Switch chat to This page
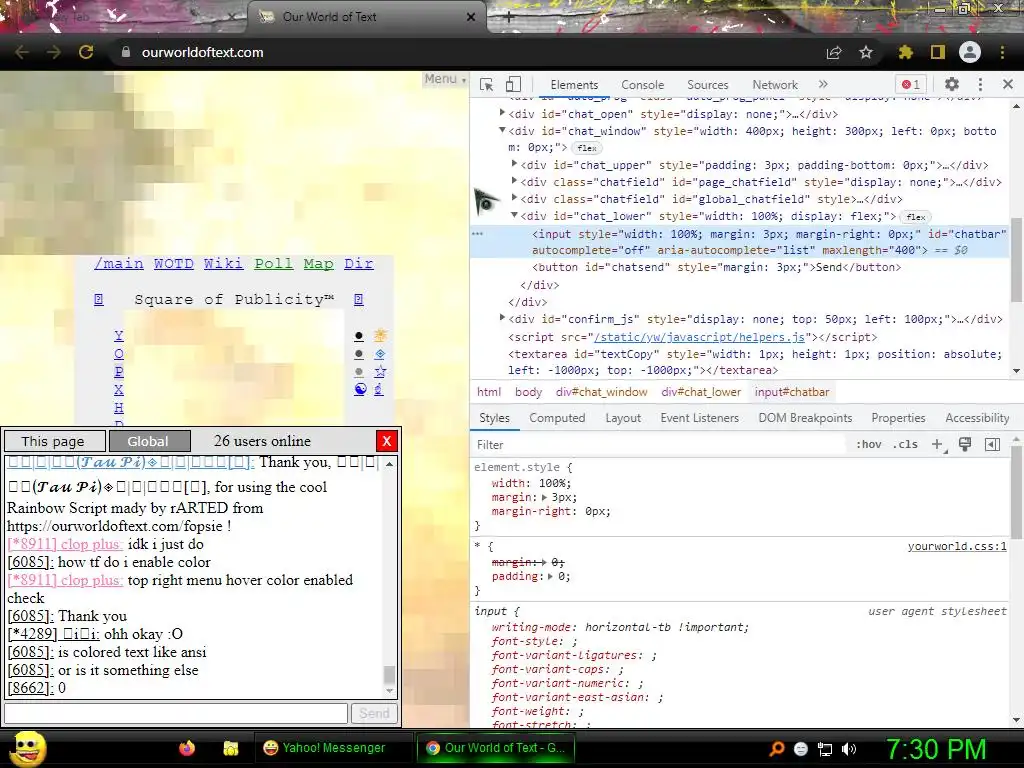This screenshot has width=1024, height=768. click(55, 441)
